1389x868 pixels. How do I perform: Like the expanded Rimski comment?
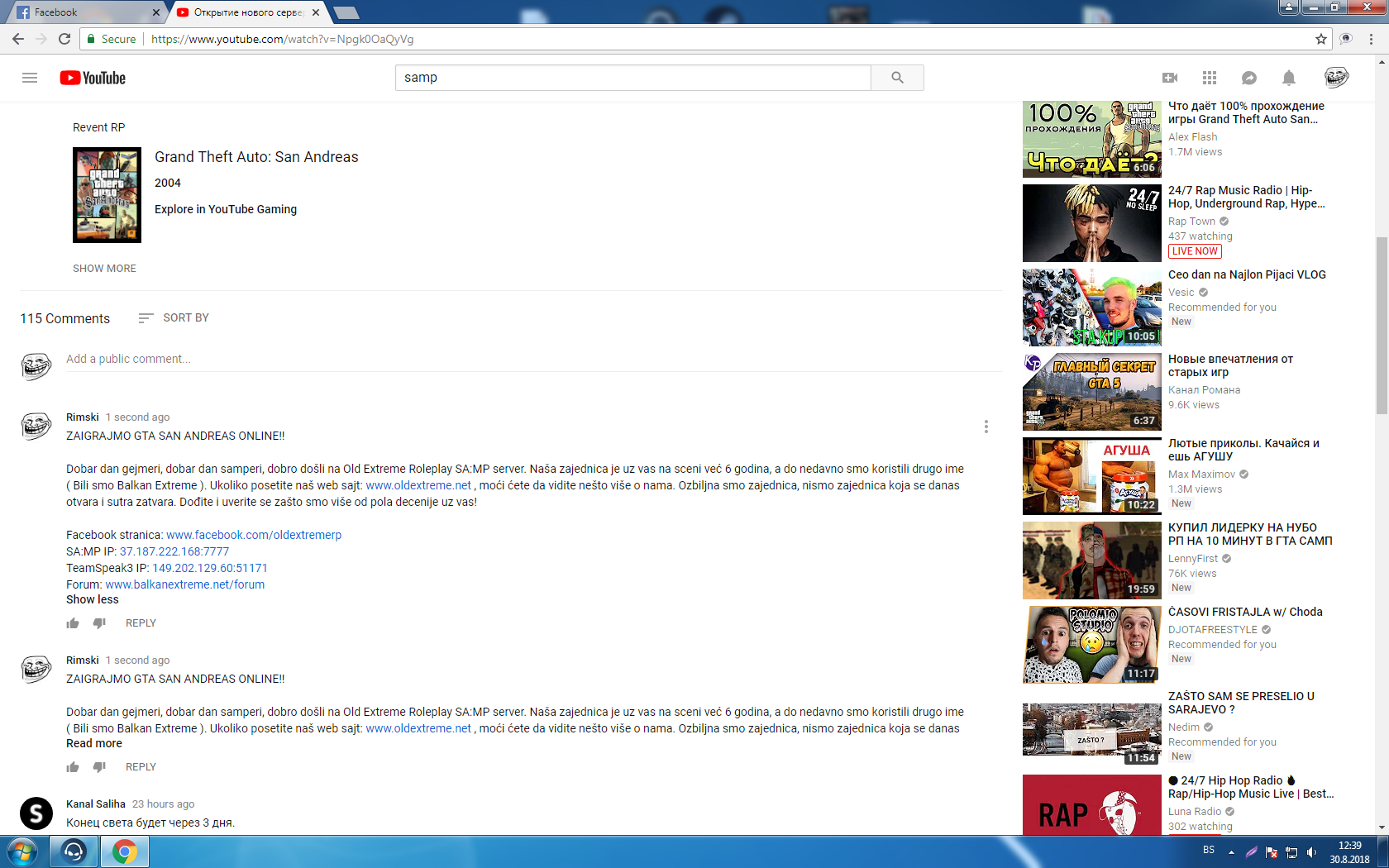click(73, 623)
